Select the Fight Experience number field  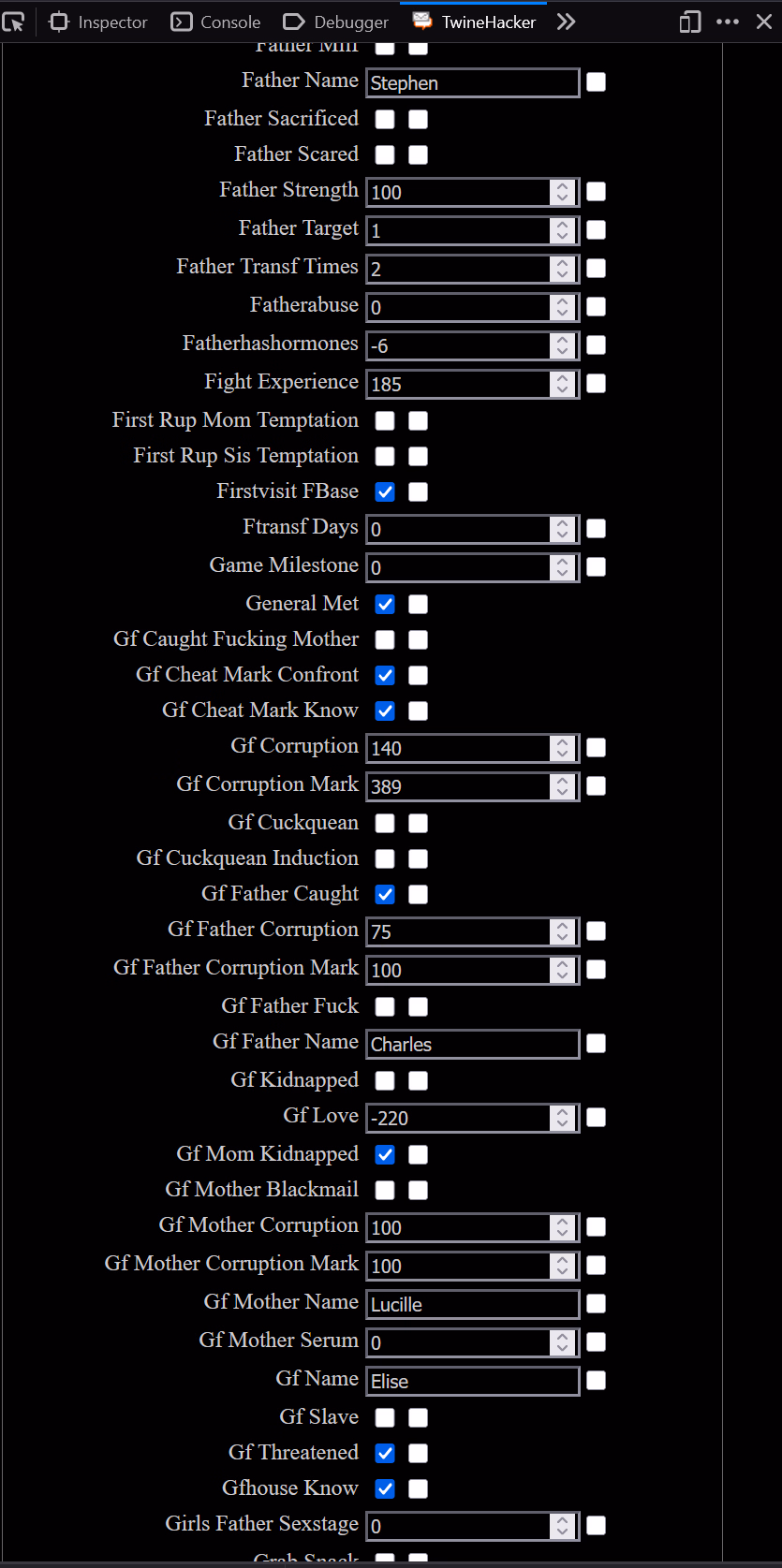[x=458, y=384]
